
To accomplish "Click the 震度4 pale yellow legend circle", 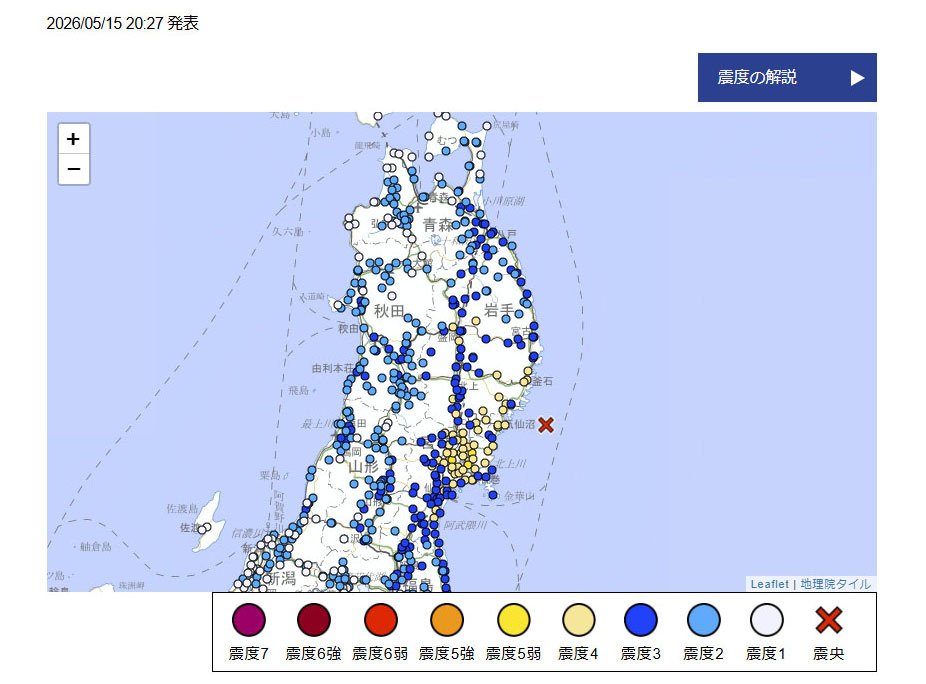I will (x=578, y=620).
